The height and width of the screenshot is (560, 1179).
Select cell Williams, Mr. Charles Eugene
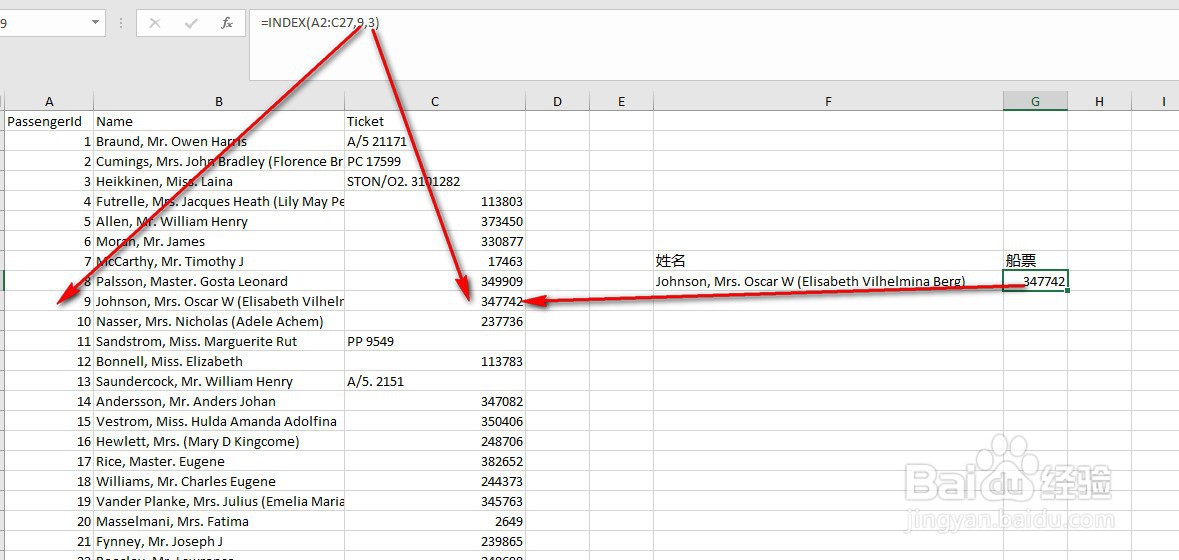click(x=219, y=481)
